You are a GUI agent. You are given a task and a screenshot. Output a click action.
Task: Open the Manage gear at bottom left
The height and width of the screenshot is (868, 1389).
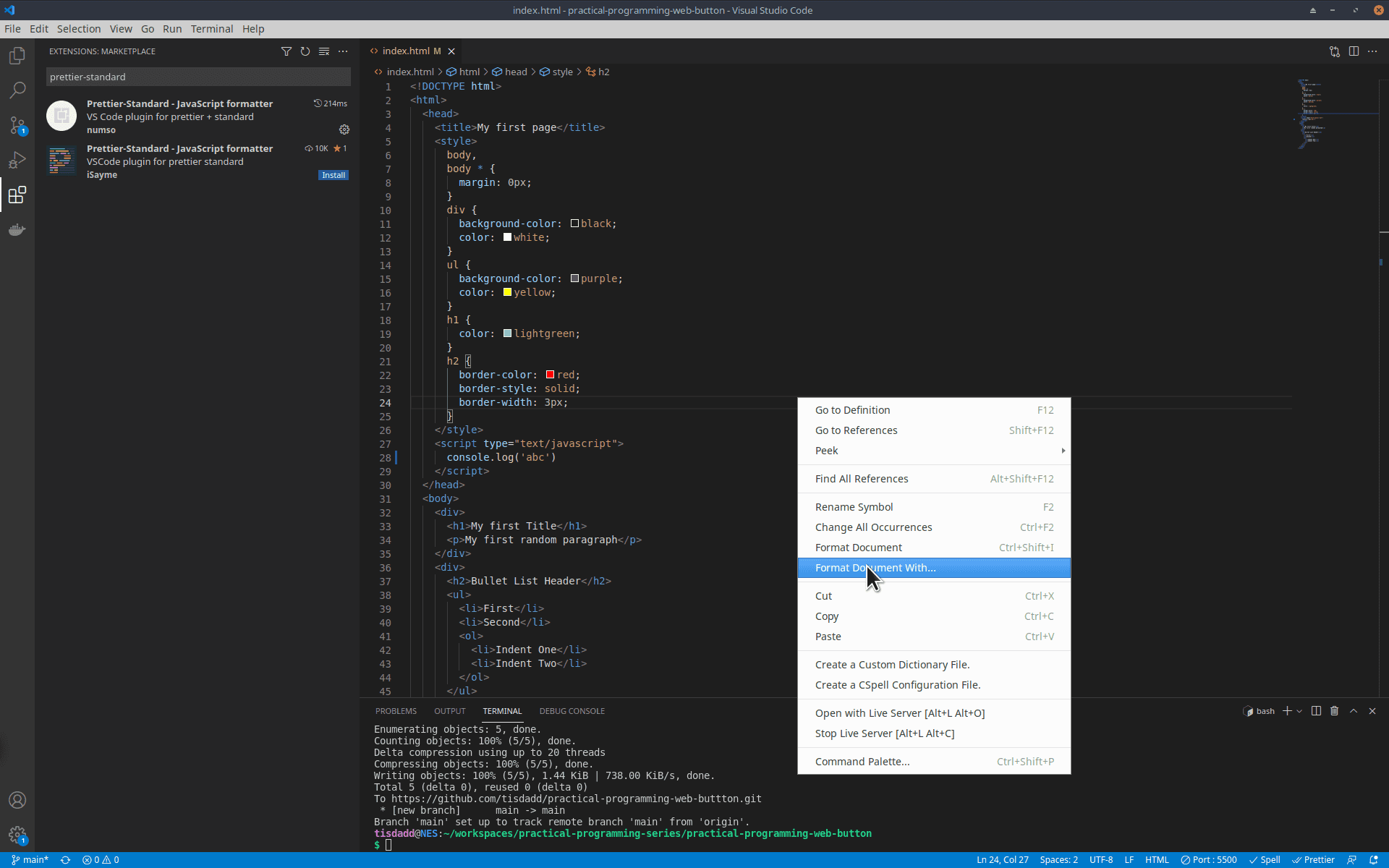[17, 835]
